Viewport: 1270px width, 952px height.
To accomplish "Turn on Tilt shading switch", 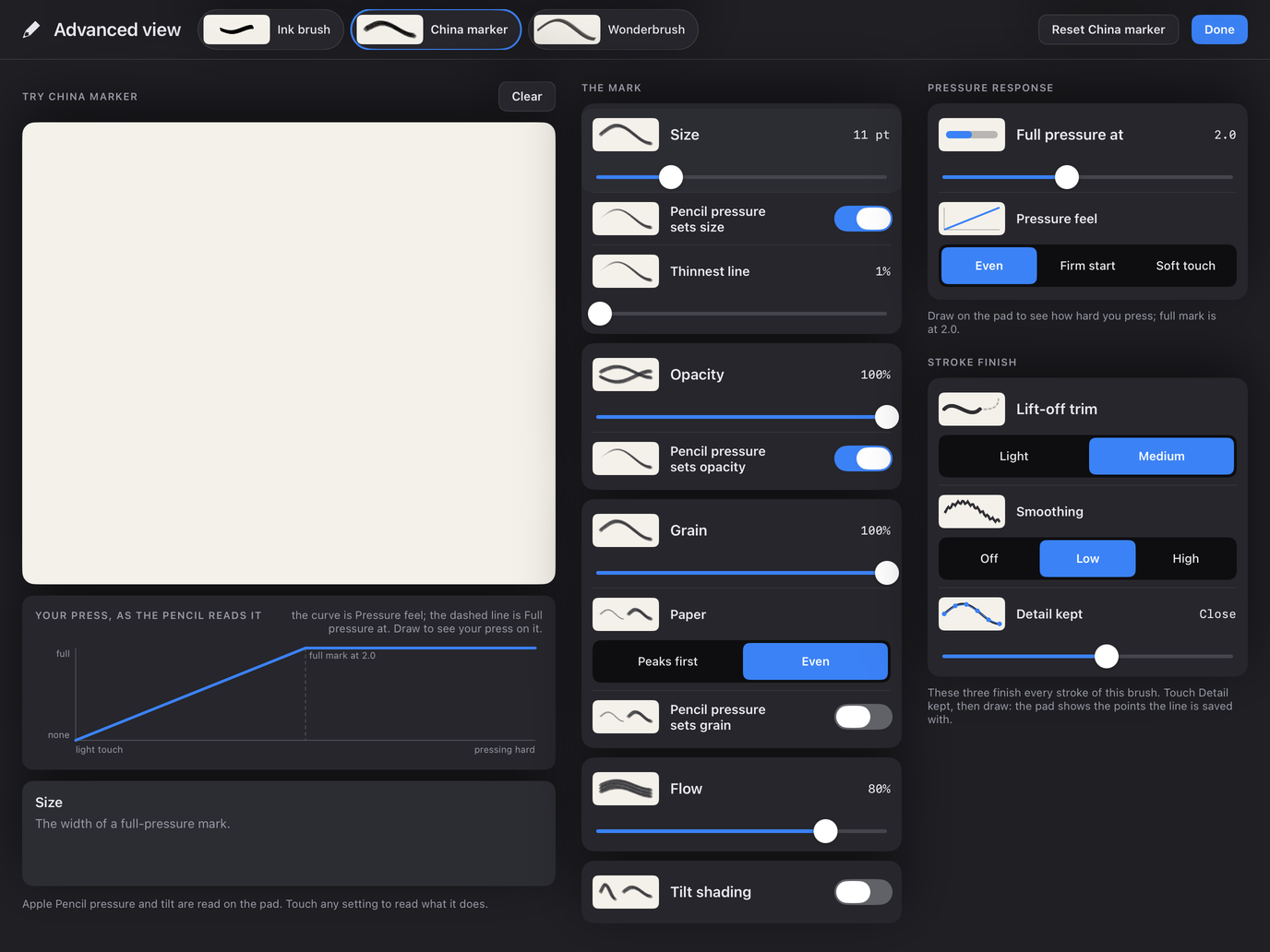I will coord(863,892).
